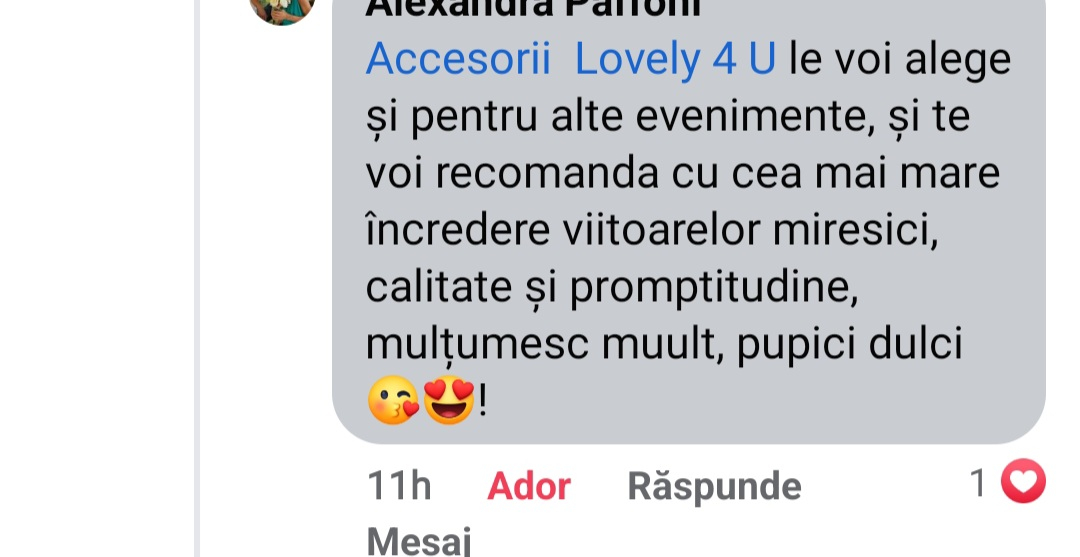Viewport: 1080px width, 557px height.
Task: Click the '11h' comment timestamp
Action: click(x=399, y=486)
